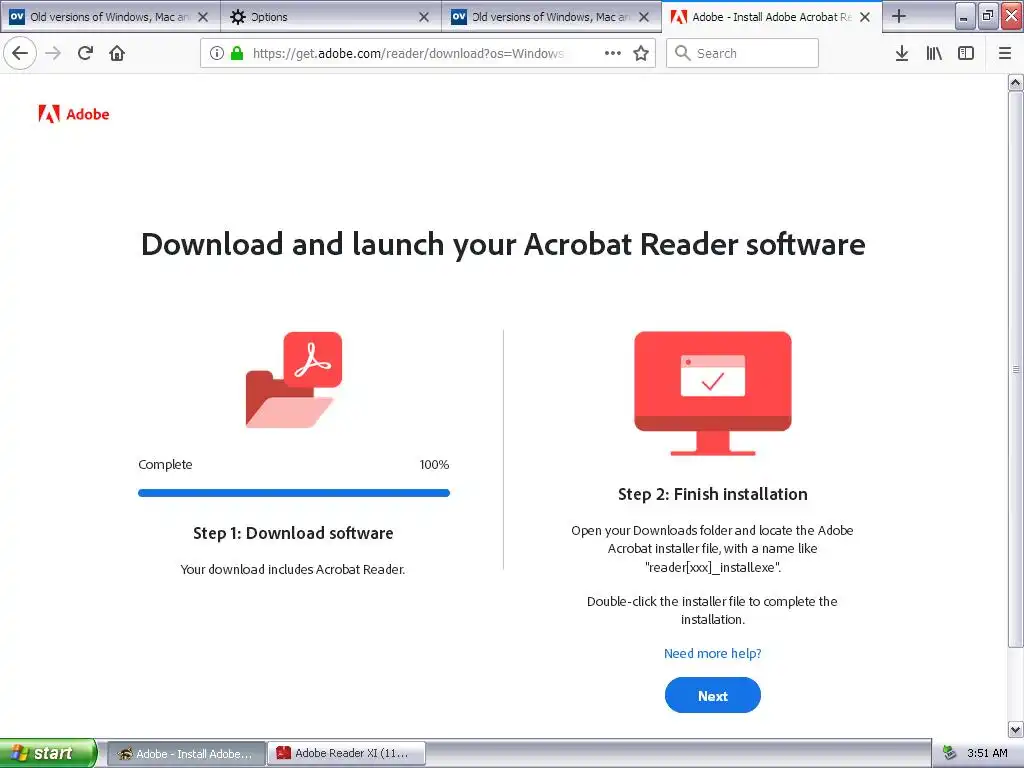This screenshot has height=768, width=1024.
Task: Go back to the previous page
Action: tap(20, 53)
